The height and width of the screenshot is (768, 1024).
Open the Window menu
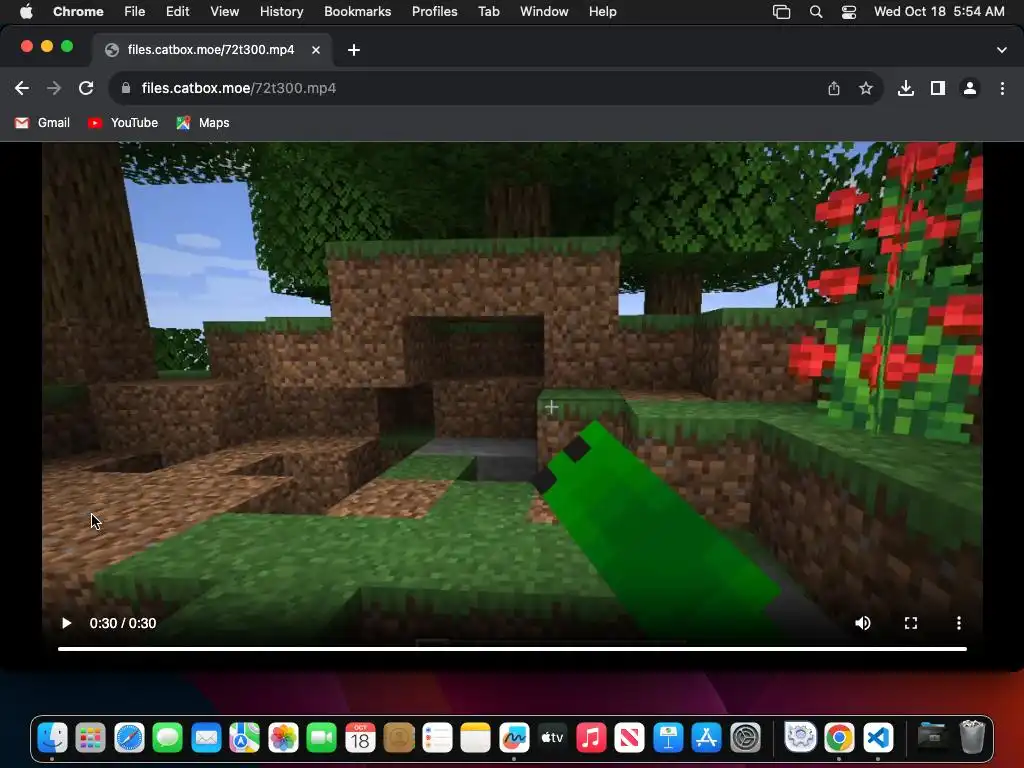544,11
